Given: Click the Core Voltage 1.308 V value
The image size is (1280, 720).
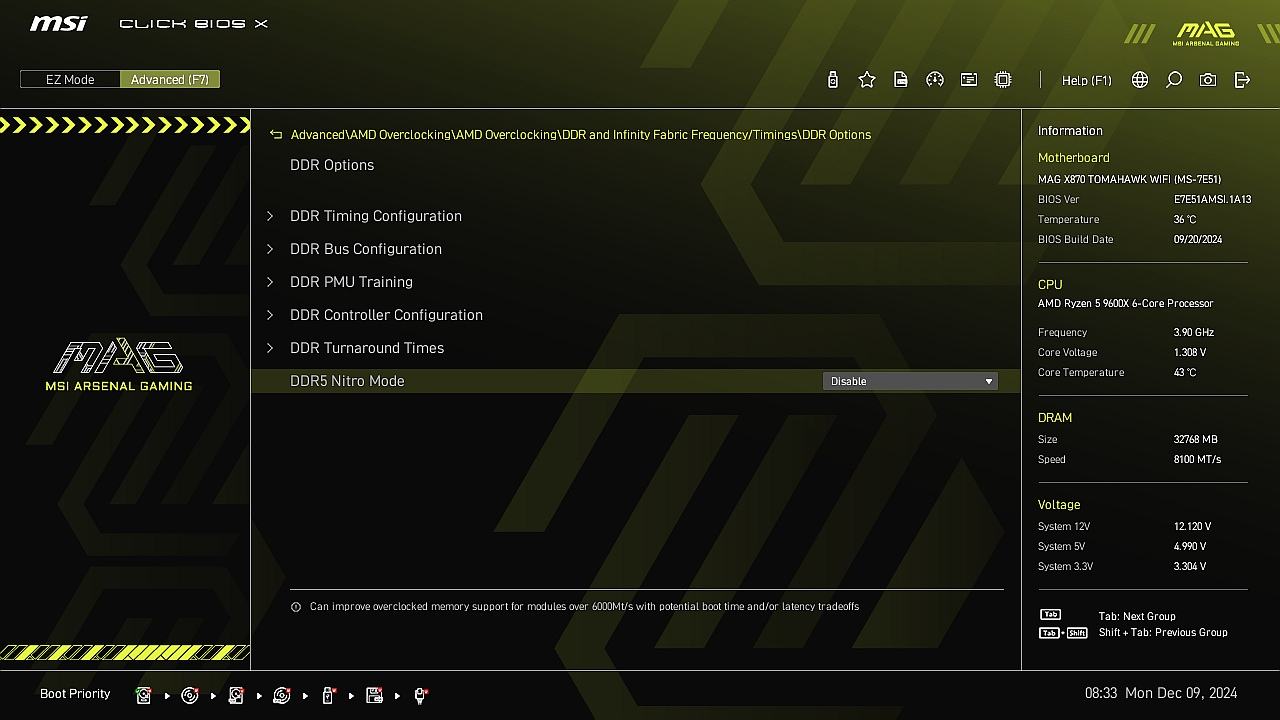Looking at the screenshot, I should click(1190, 353).
